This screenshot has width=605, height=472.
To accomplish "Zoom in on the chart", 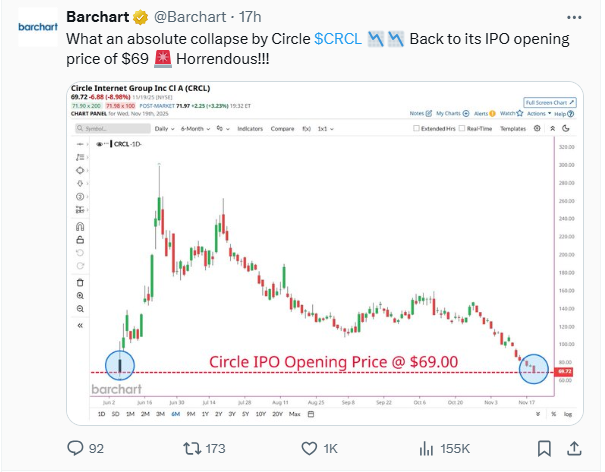I will tap(80, 295).
